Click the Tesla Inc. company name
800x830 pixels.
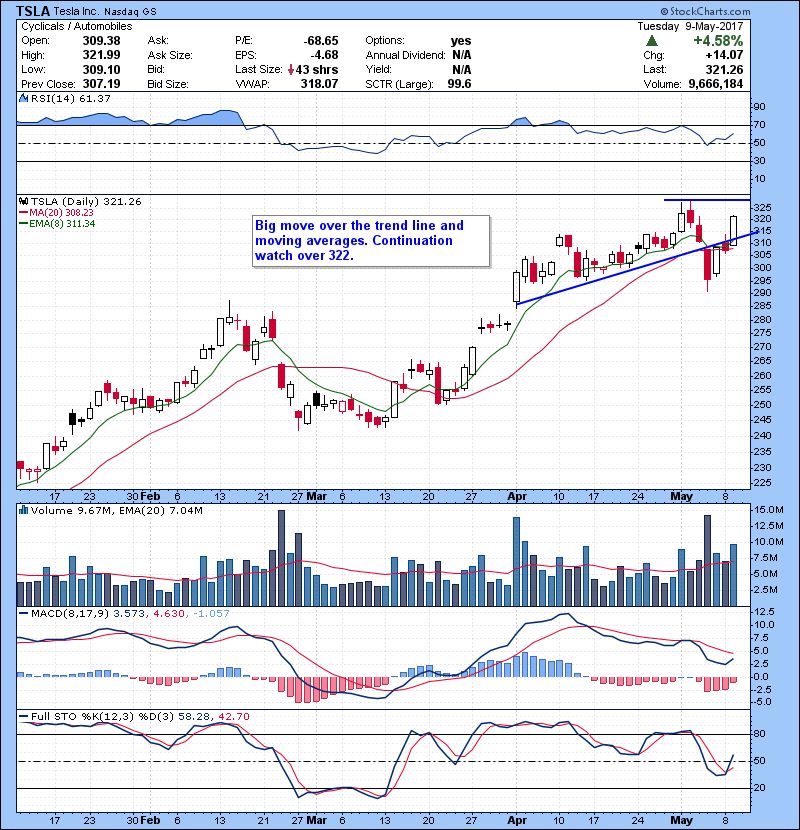click(x=77, y=12)
